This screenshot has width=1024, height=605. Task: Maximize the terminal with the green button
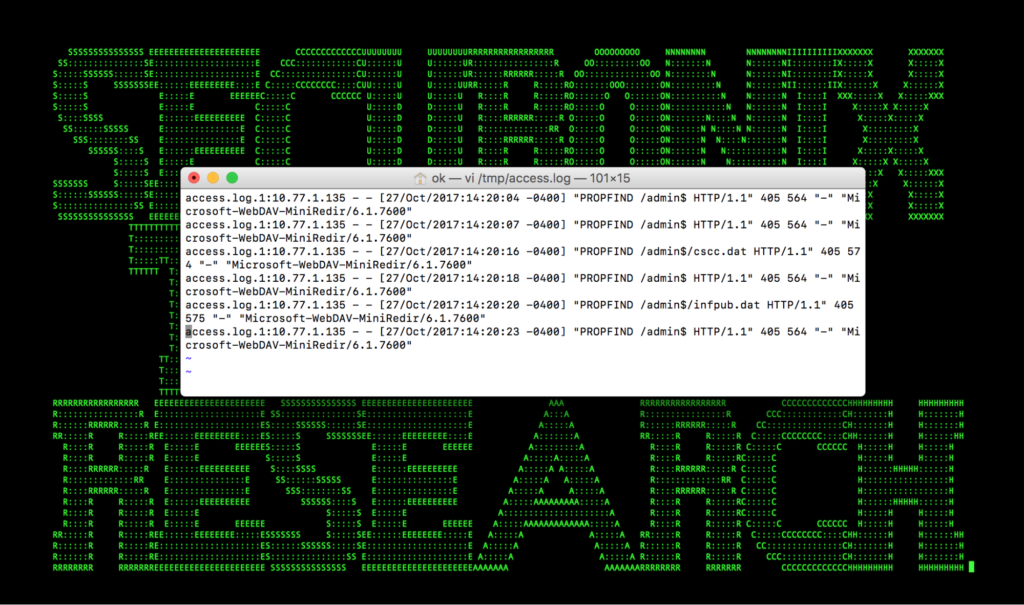point(232,178)
